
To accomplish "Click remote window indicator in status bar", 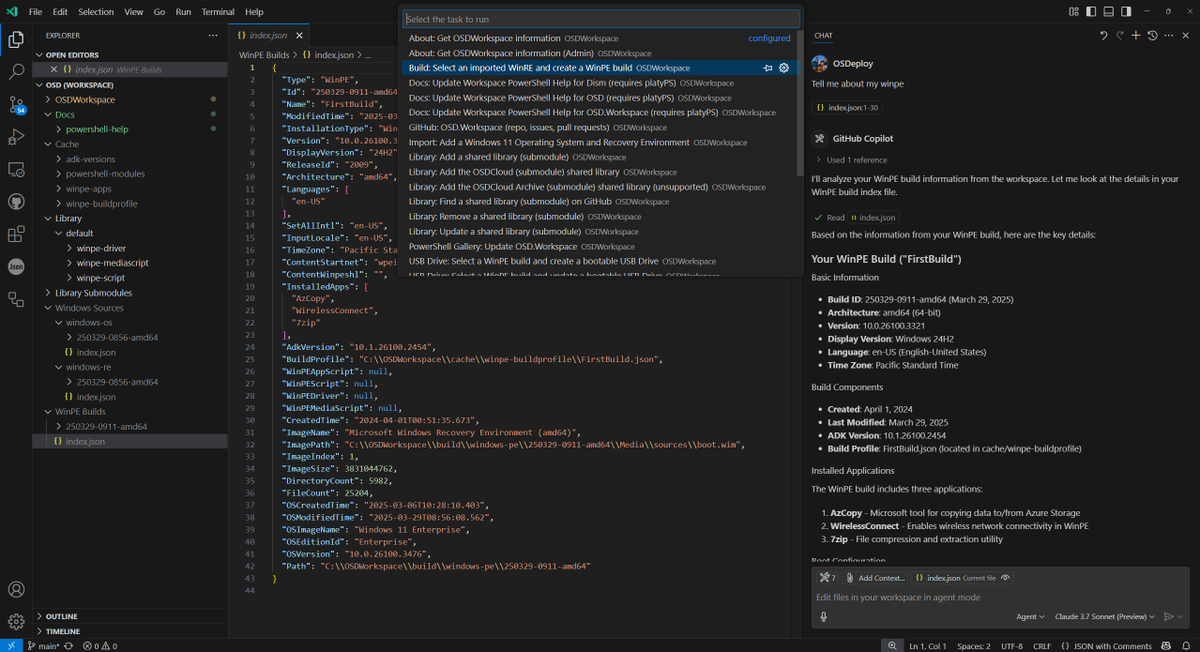I will click(10, 646).
